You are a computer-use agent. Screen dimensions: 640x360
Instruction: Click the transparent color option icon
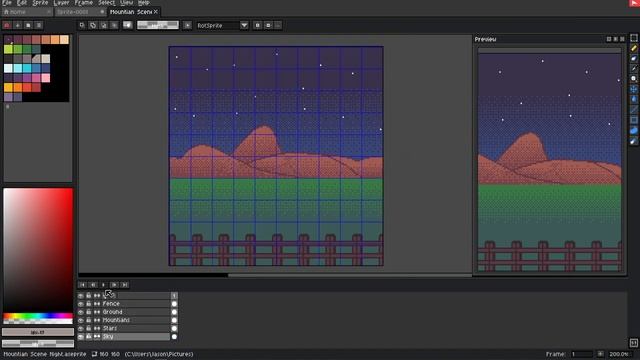click(x=128, y=25)
